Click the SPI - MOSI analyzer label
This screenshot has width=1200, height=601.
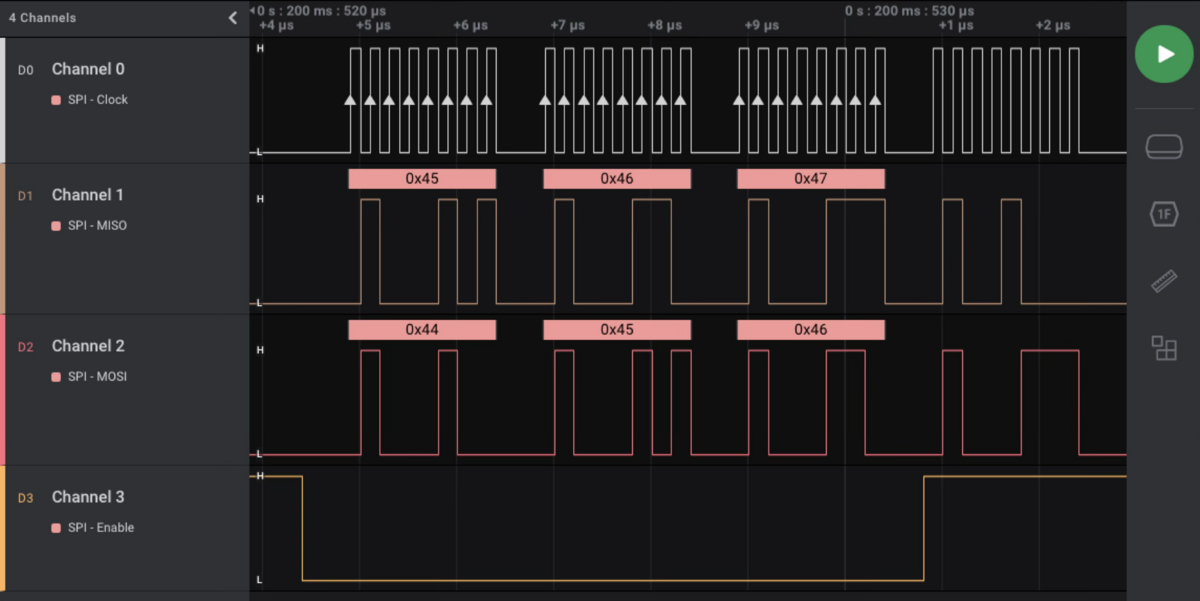point(97,377)
